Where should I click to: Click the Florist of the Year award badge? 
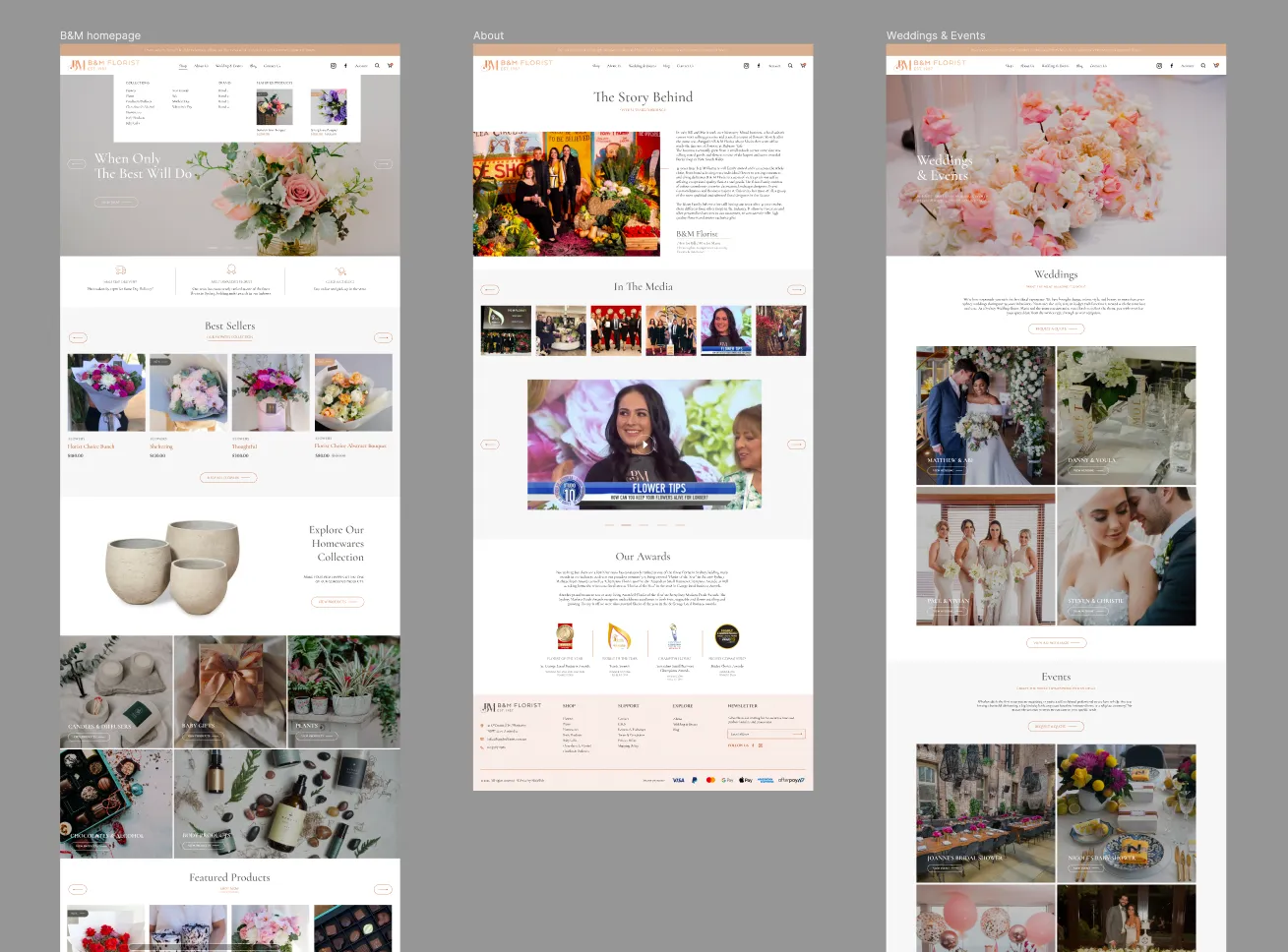coord(566,636)
